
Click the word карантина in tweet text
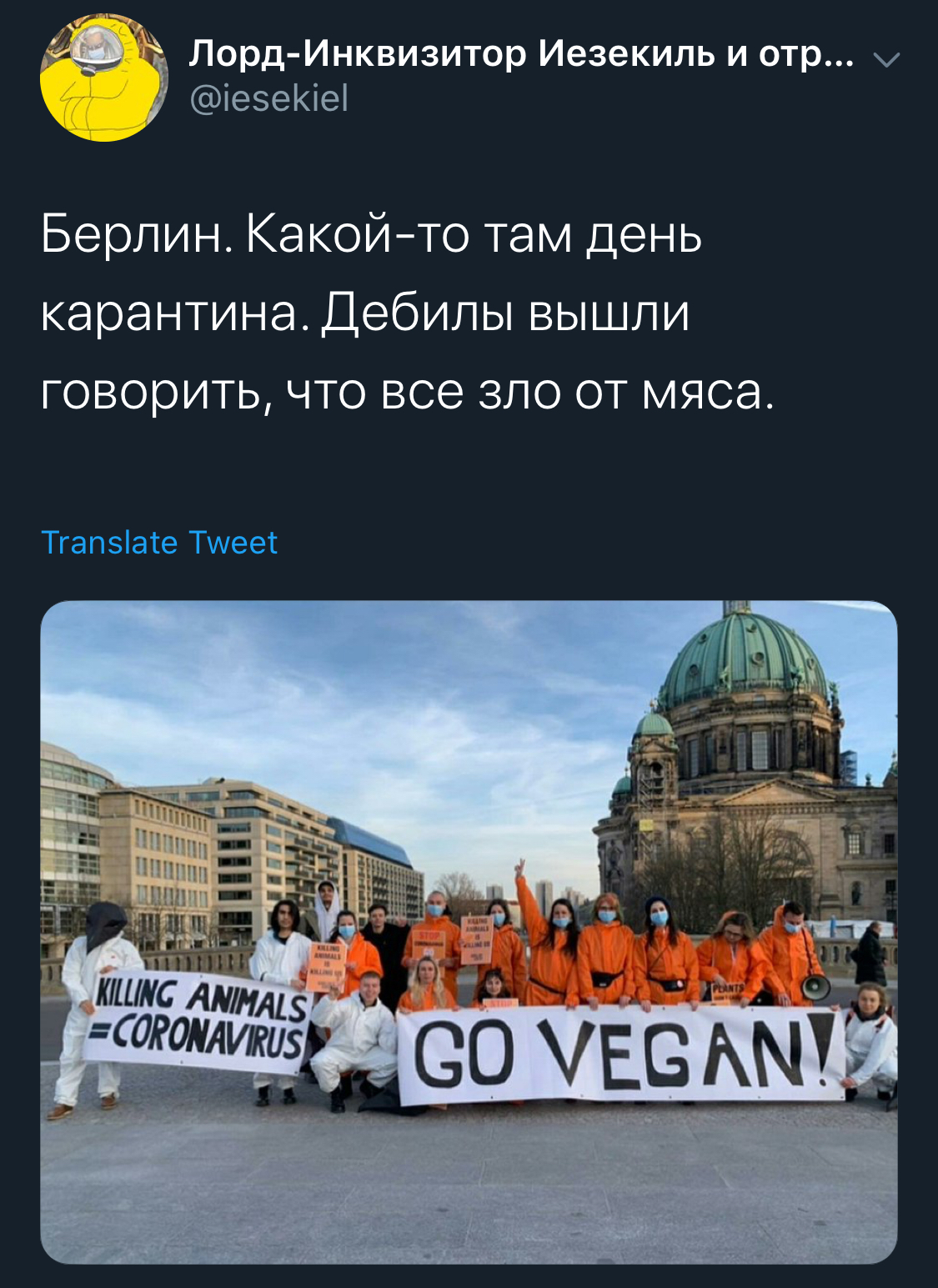(168, 314)
